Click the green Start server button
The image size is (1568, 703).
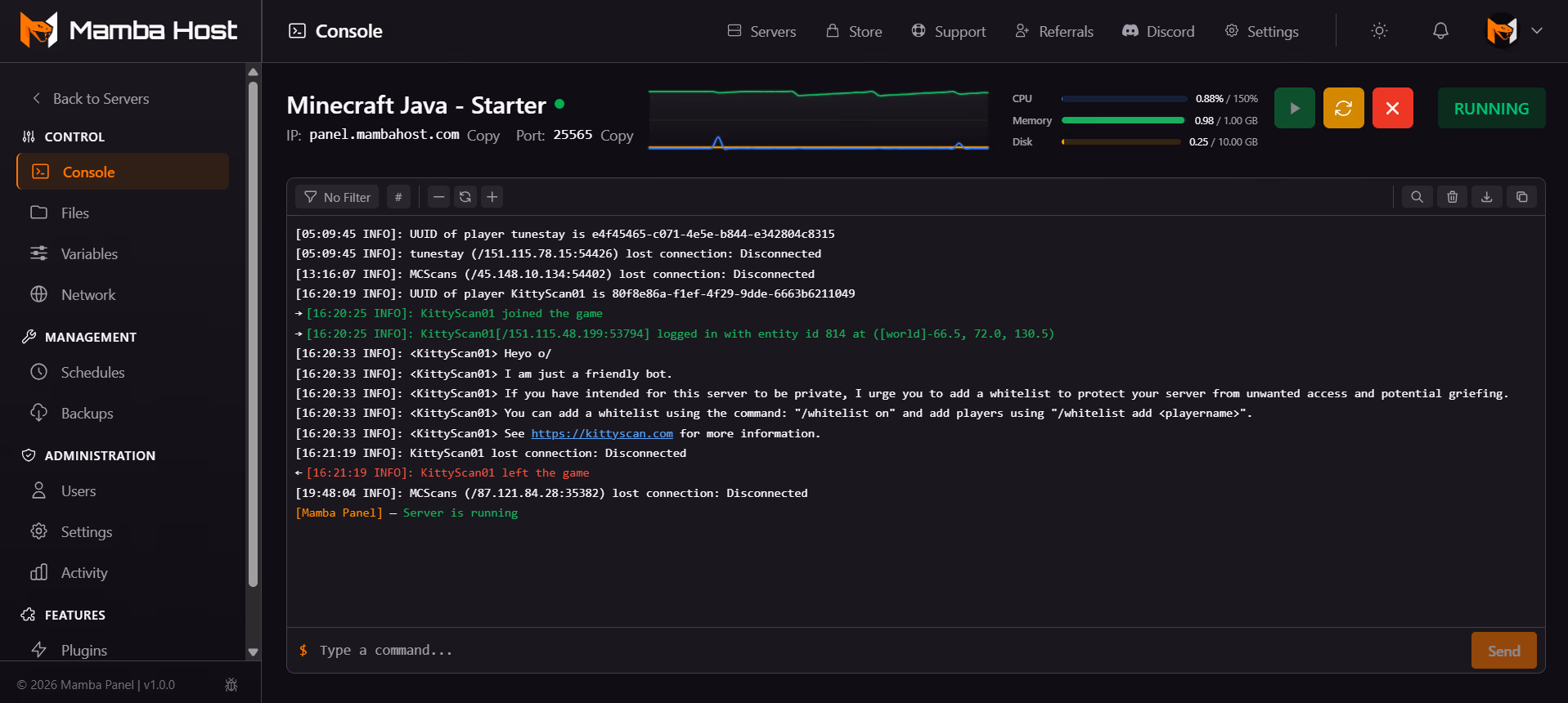[x=1294, y=108]
